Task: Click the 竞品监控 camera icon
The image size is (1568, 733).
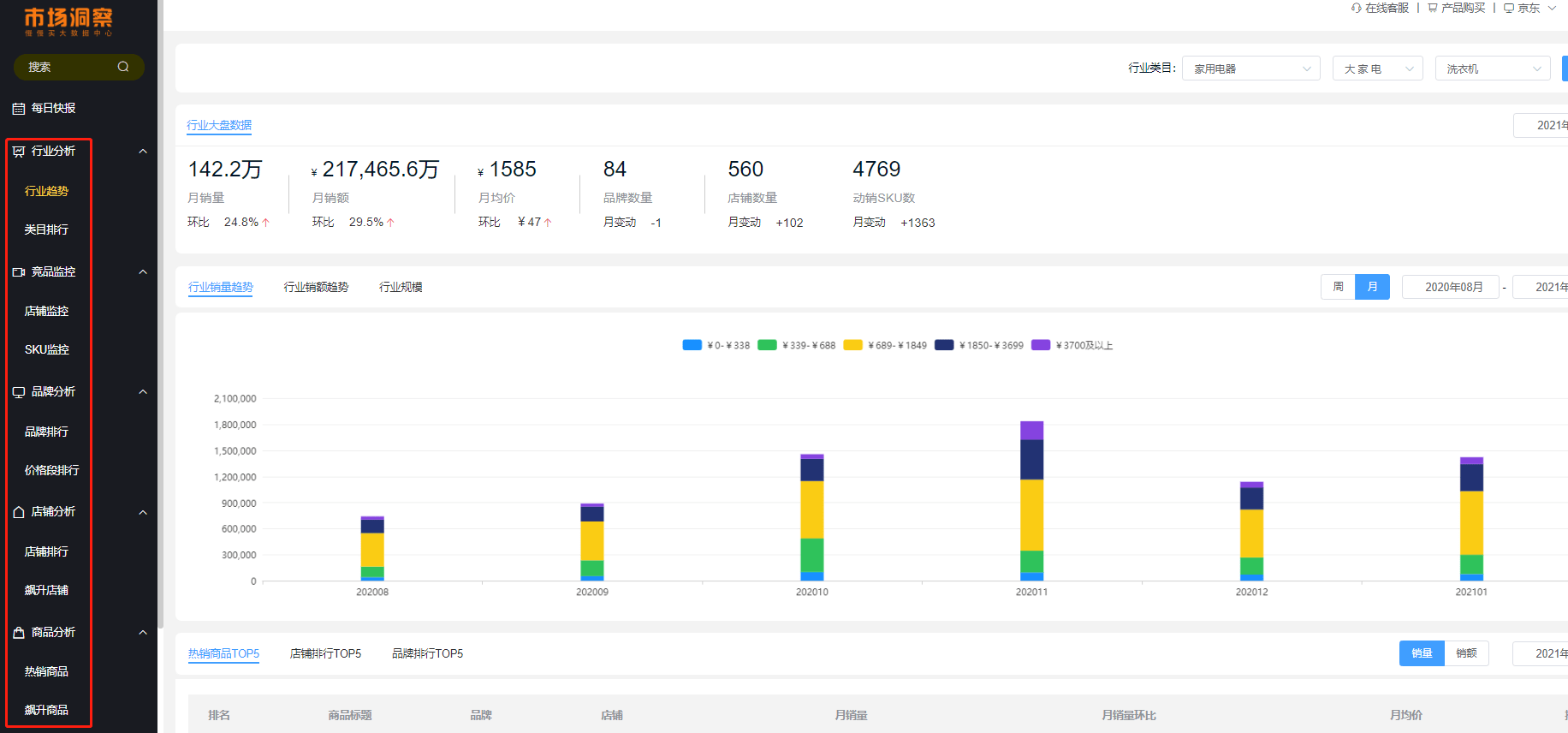Action: point(19,272)
